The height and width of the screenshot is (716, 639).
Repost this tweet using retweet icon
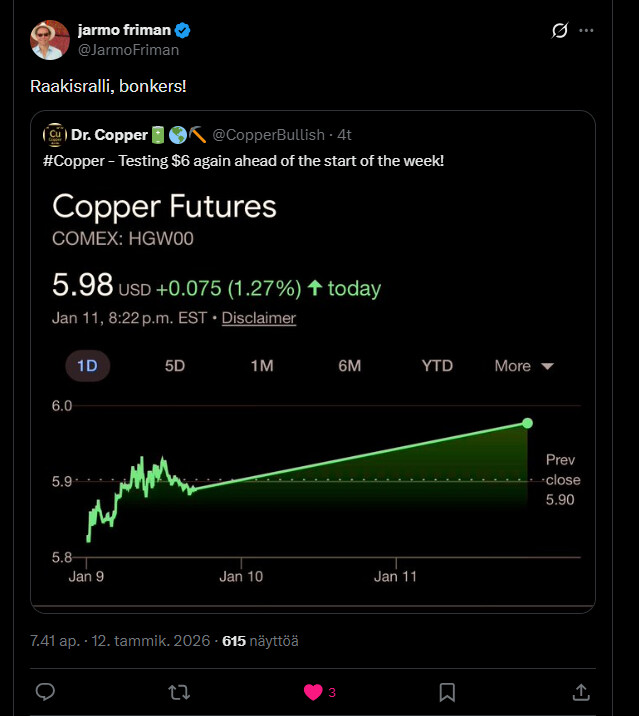[x=179, y=692]
